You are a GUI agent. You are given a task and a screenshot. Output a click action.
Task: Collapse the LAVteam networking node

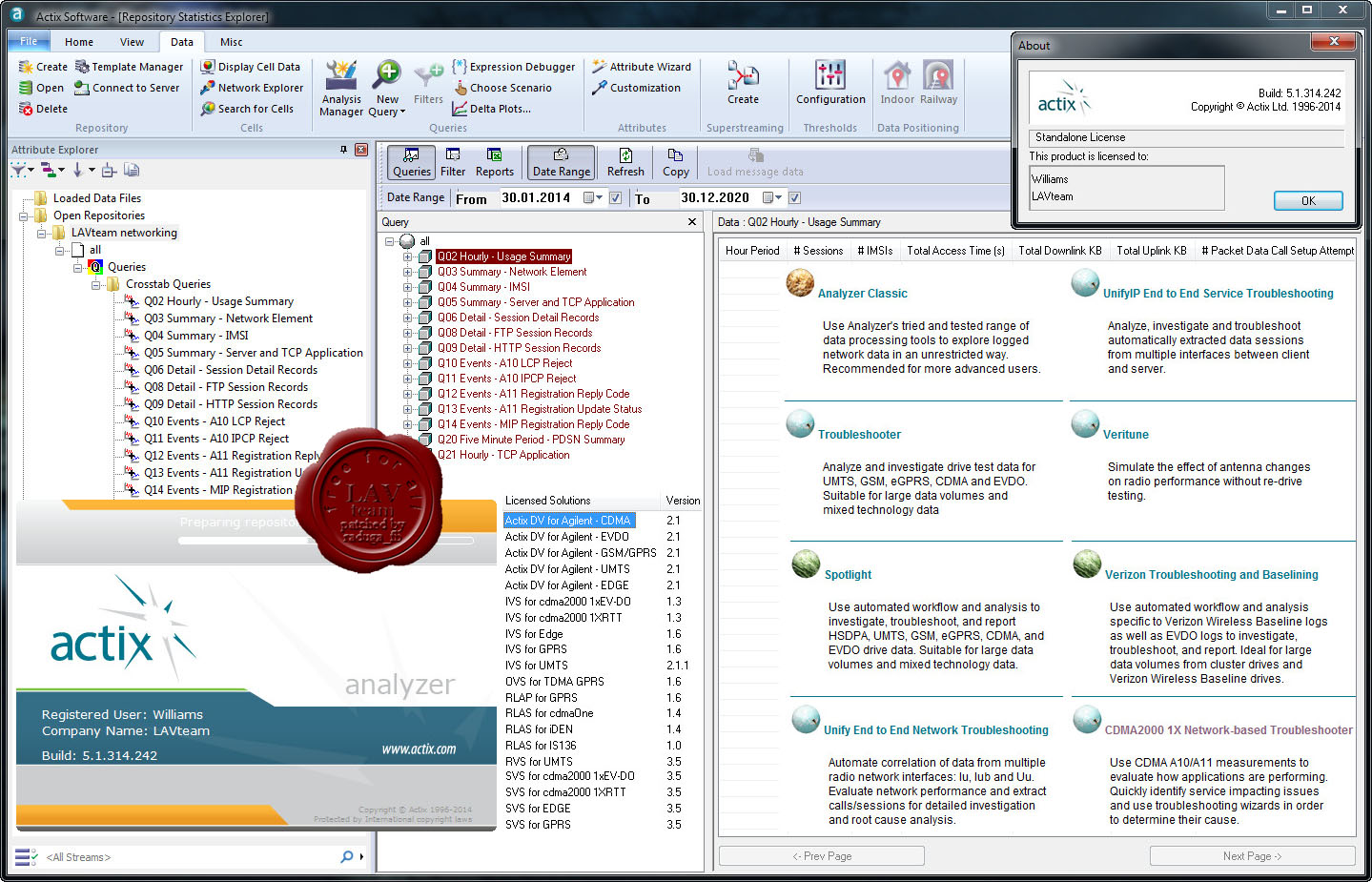[41, 233]
